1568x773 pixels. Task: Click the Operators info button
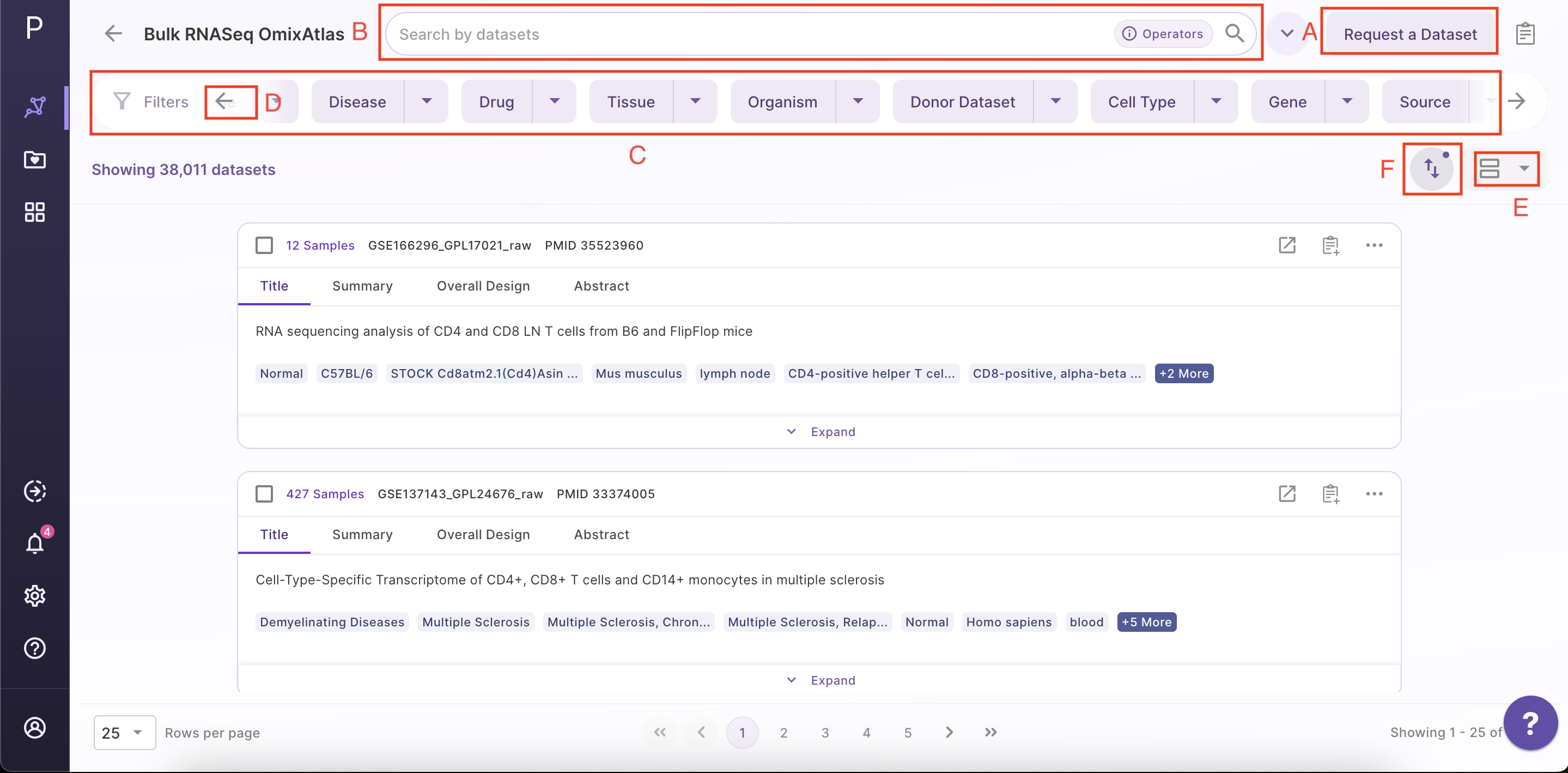pyautogui.click(x=1163, y=33)
